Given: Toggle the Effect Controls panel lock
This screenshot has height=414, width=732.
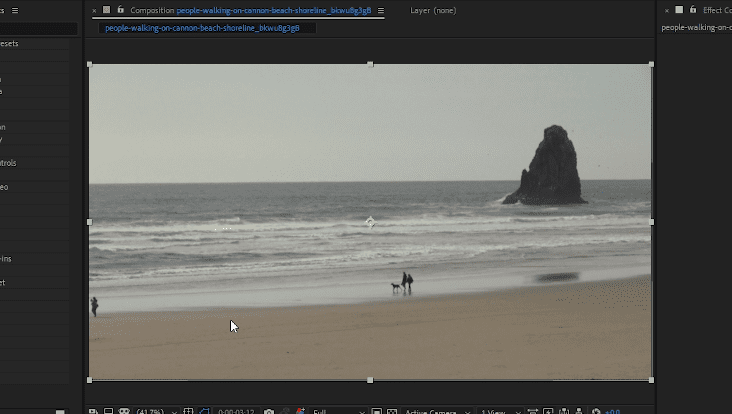Looking at the screenshot, I should (692, 11).
